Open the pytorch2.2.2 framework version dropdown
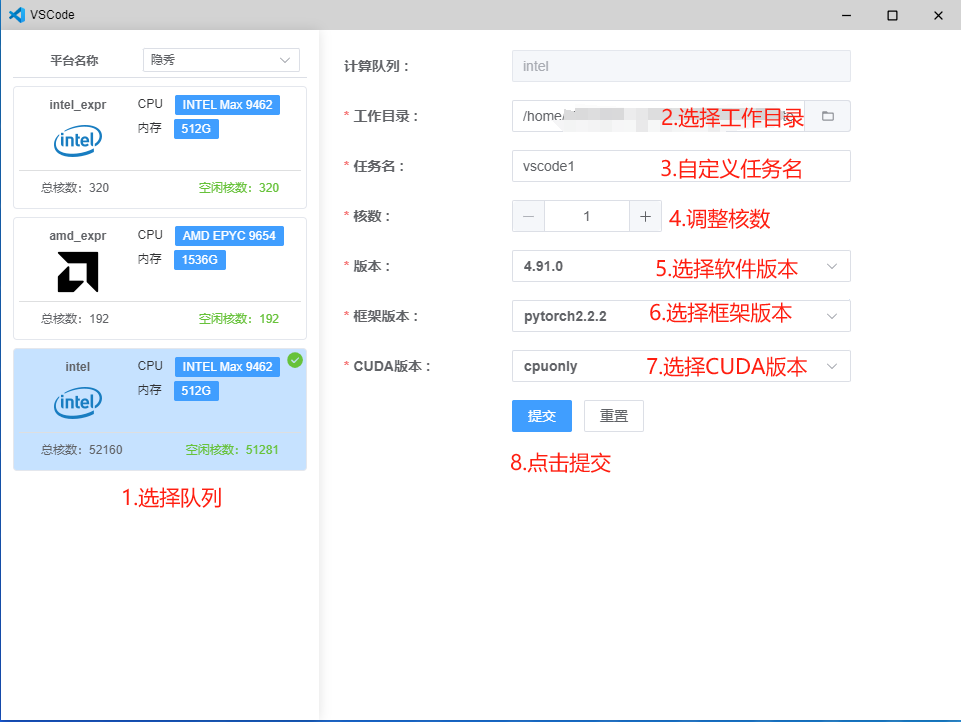This screenshot has width=961, height=722. tap(681, 316)
